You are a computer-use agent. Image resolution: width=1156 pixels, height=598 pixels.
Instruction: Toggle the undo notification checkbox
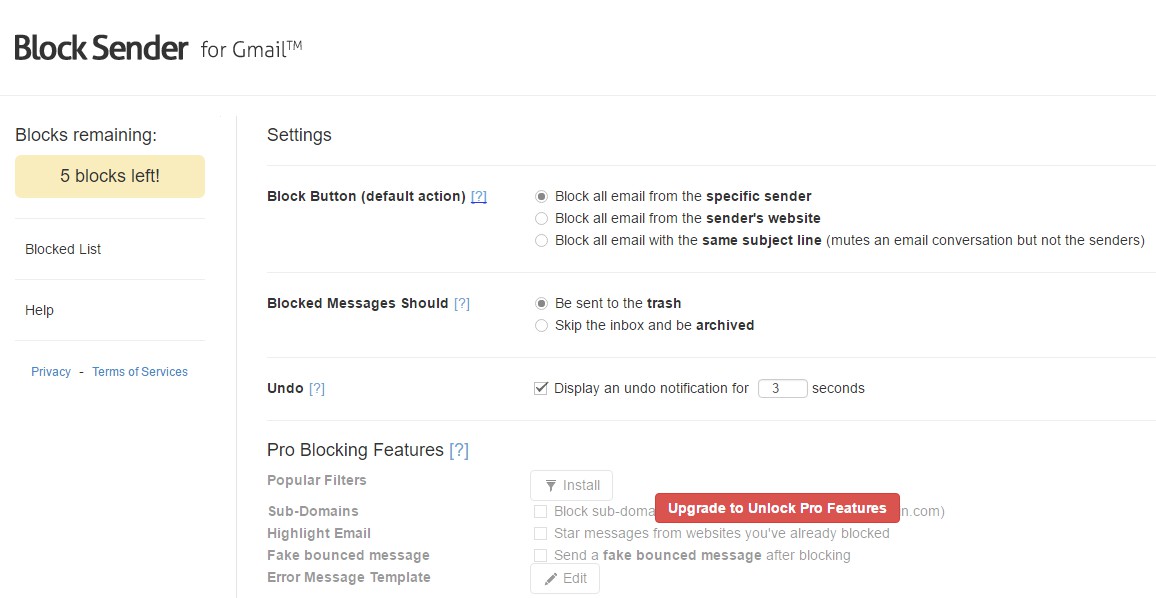[541, 388]
